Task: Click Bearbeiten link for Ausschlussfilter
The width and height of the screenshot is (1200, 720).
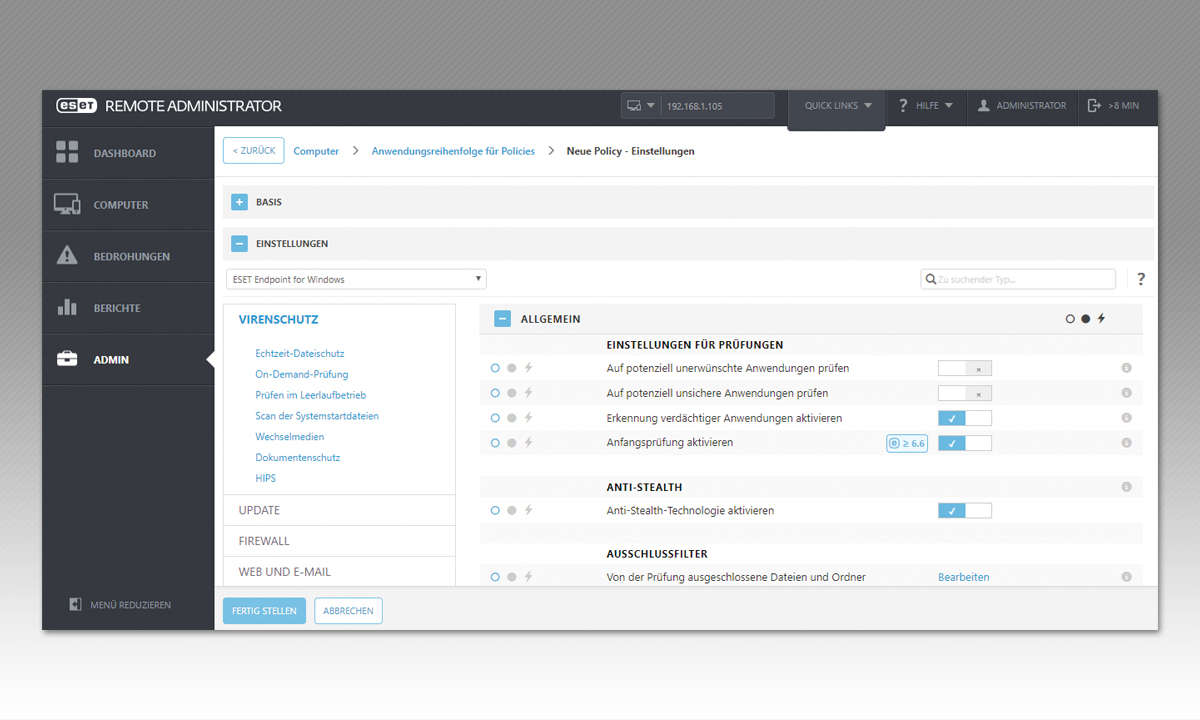Action: coord(963,577)
